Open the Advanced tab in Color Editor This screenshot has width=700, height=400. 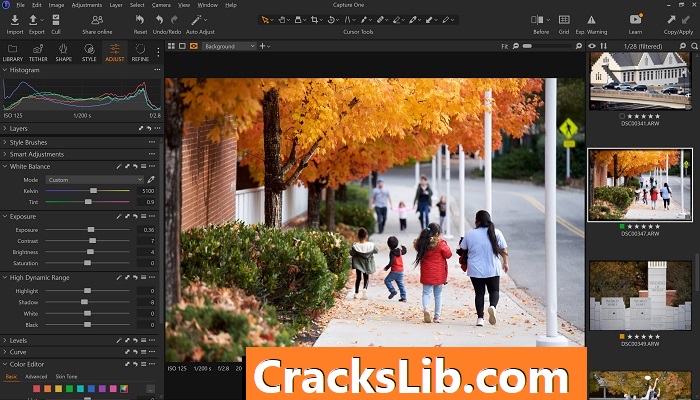tap(36, 377)
